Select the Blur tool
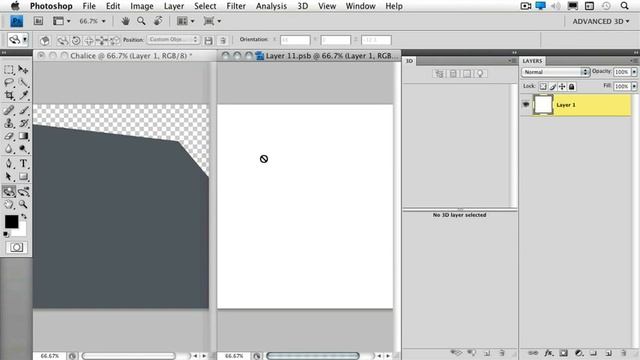The width and height of the screenshot is (640, 360). pyautogui.click(x=9, y=149)
